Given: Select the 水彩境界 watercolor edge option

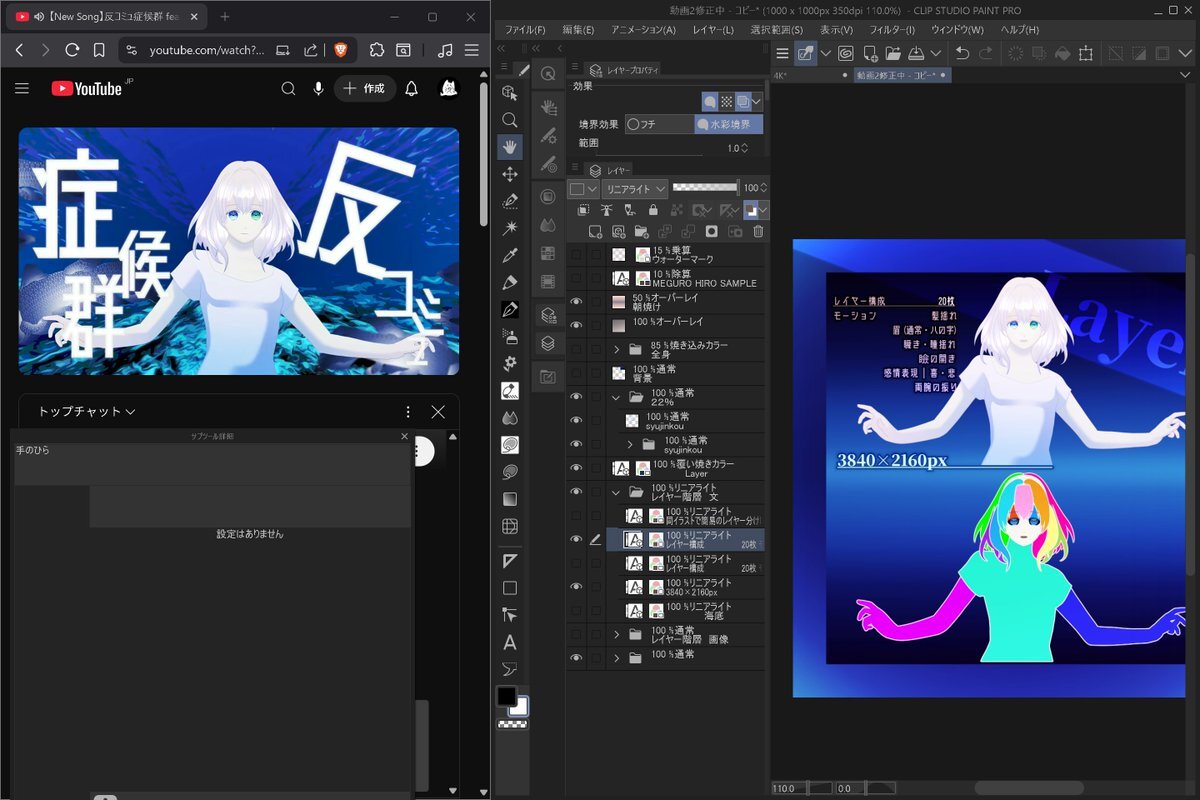Looking at the screenshot, I should pyautogui.click(x=729, y=124).
